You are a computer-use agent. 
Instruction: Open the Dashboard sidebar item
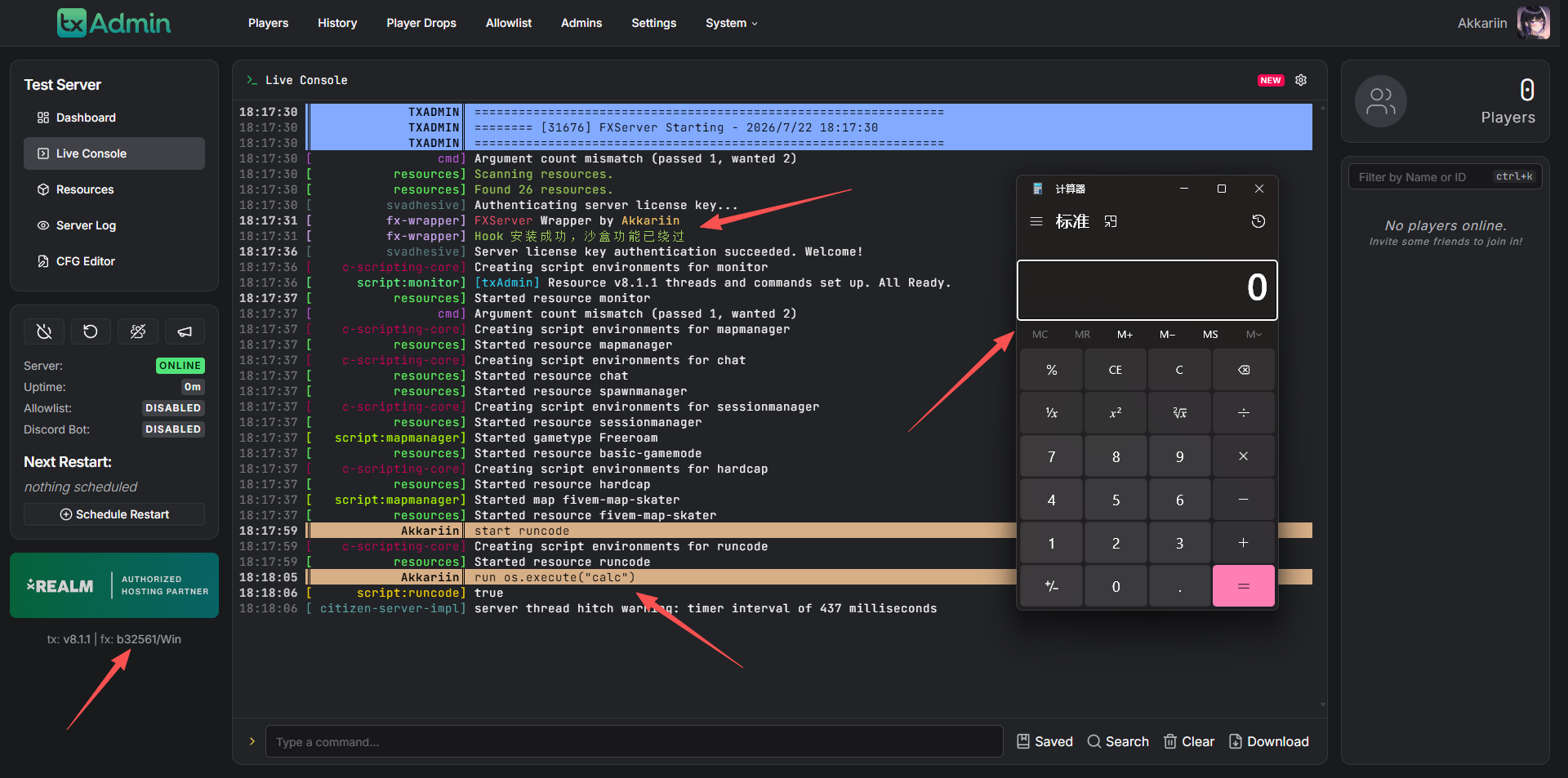[114, 118]
